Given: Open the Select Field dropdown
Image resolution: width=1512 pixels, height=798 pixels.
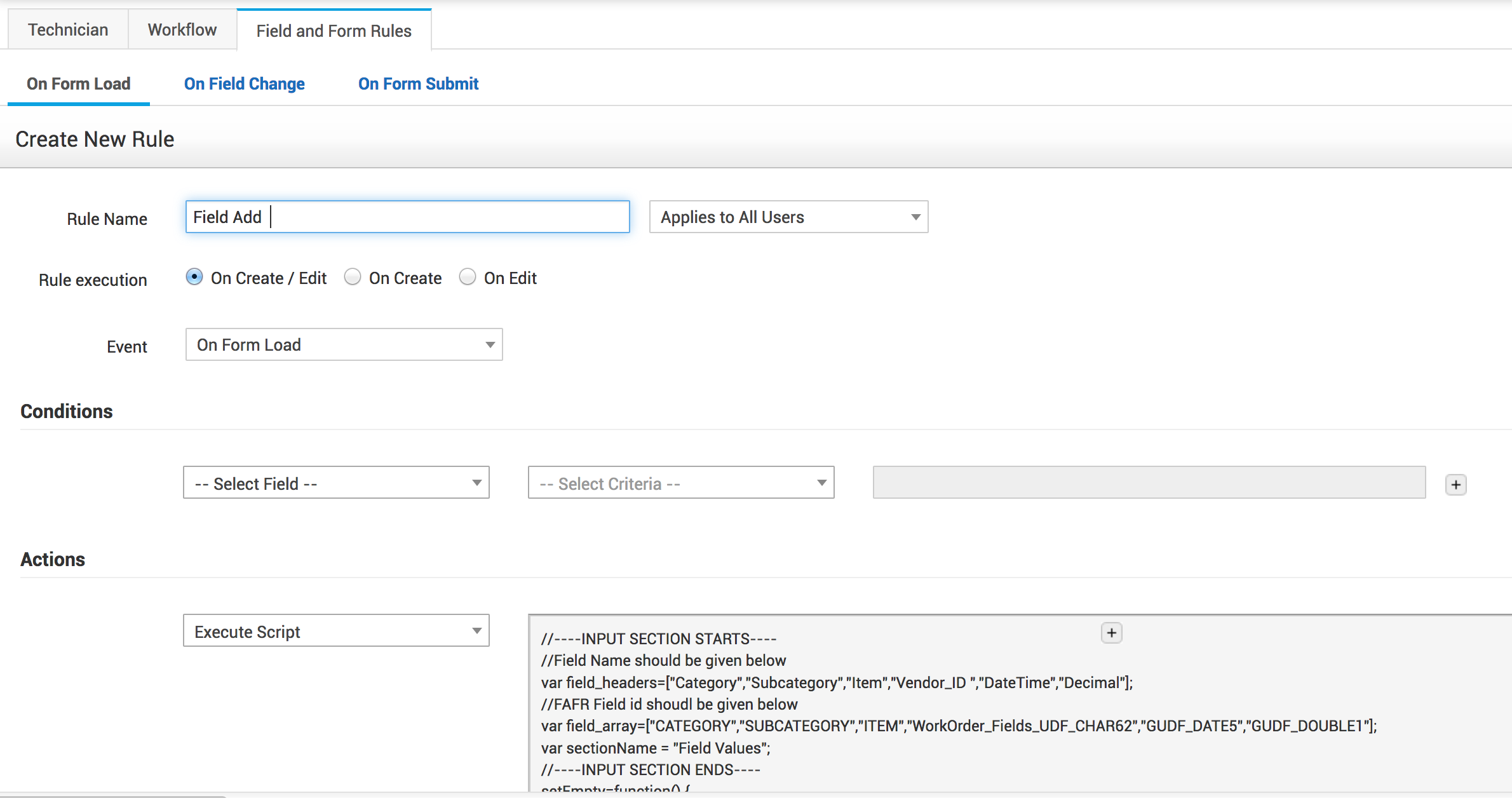Looking at the screenshot, I should 336,484.
